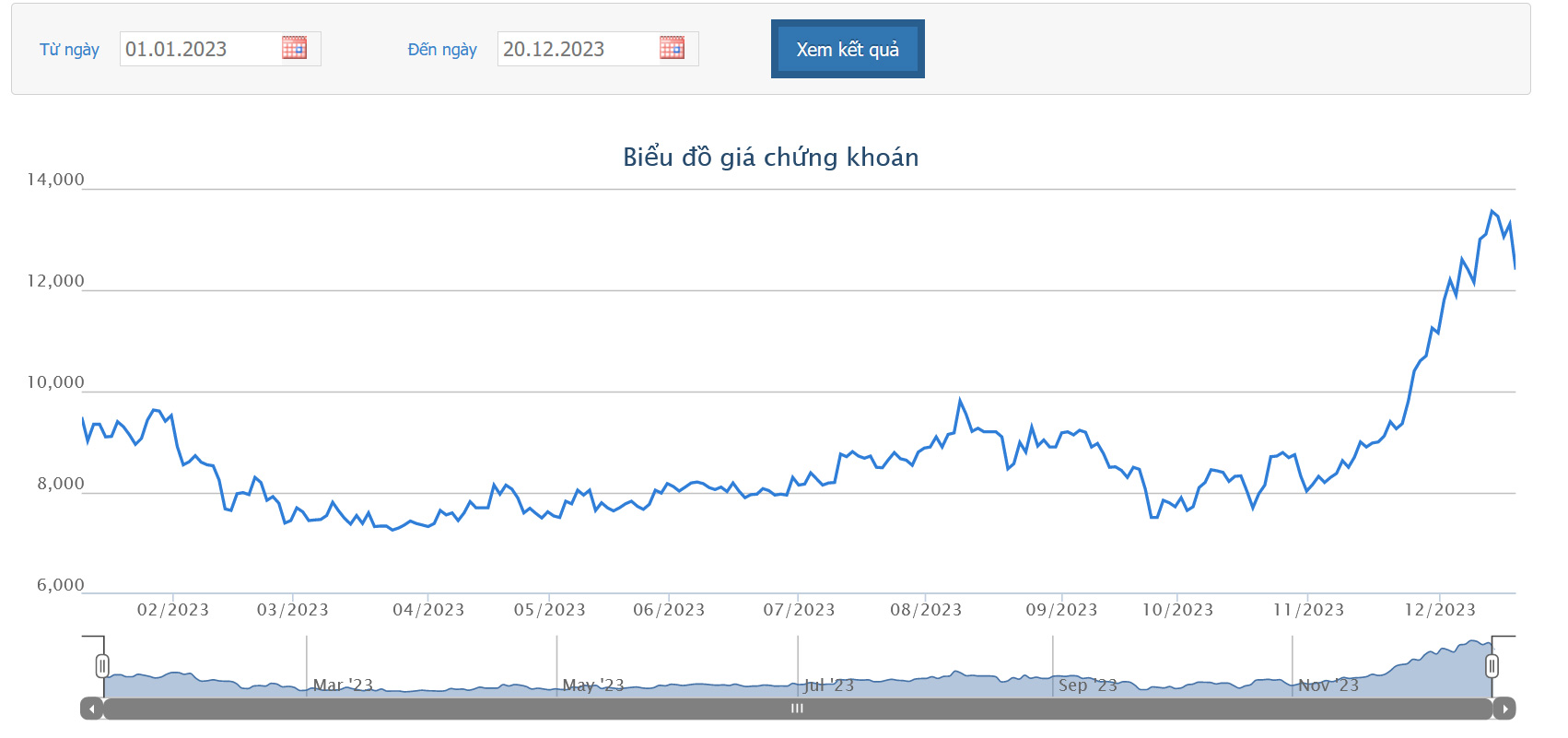Click the Từ ngày label
The image size is (1568, 738).
tap(69, 49)
